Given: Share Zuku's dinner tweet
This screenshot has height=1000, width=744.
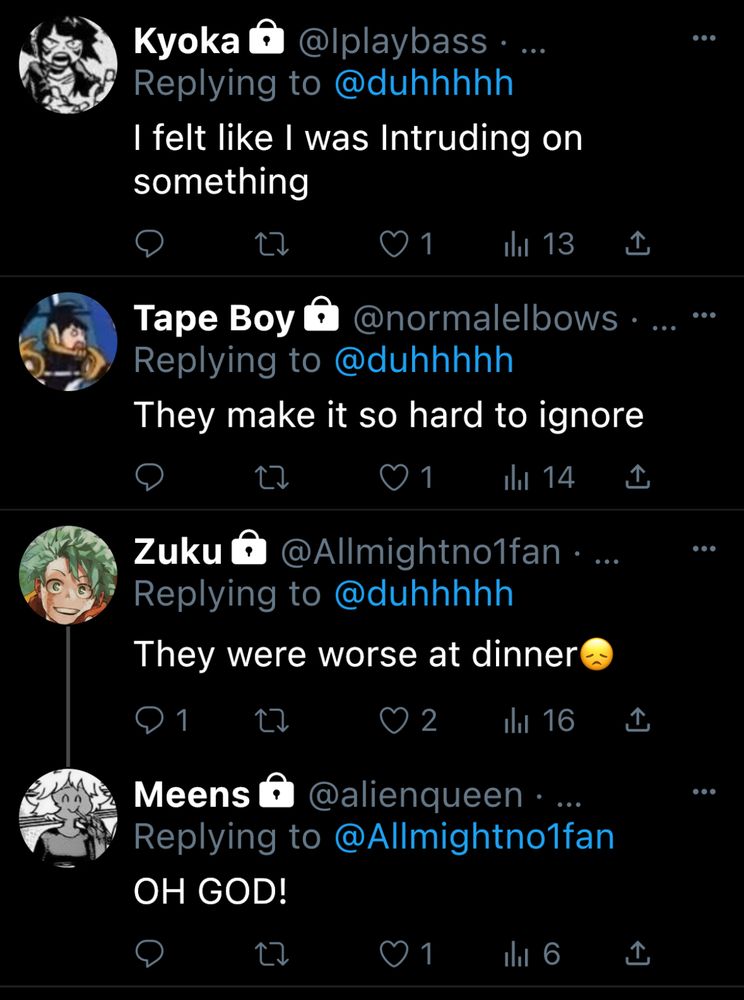Looking at the screenshot, I should point(637,720).
